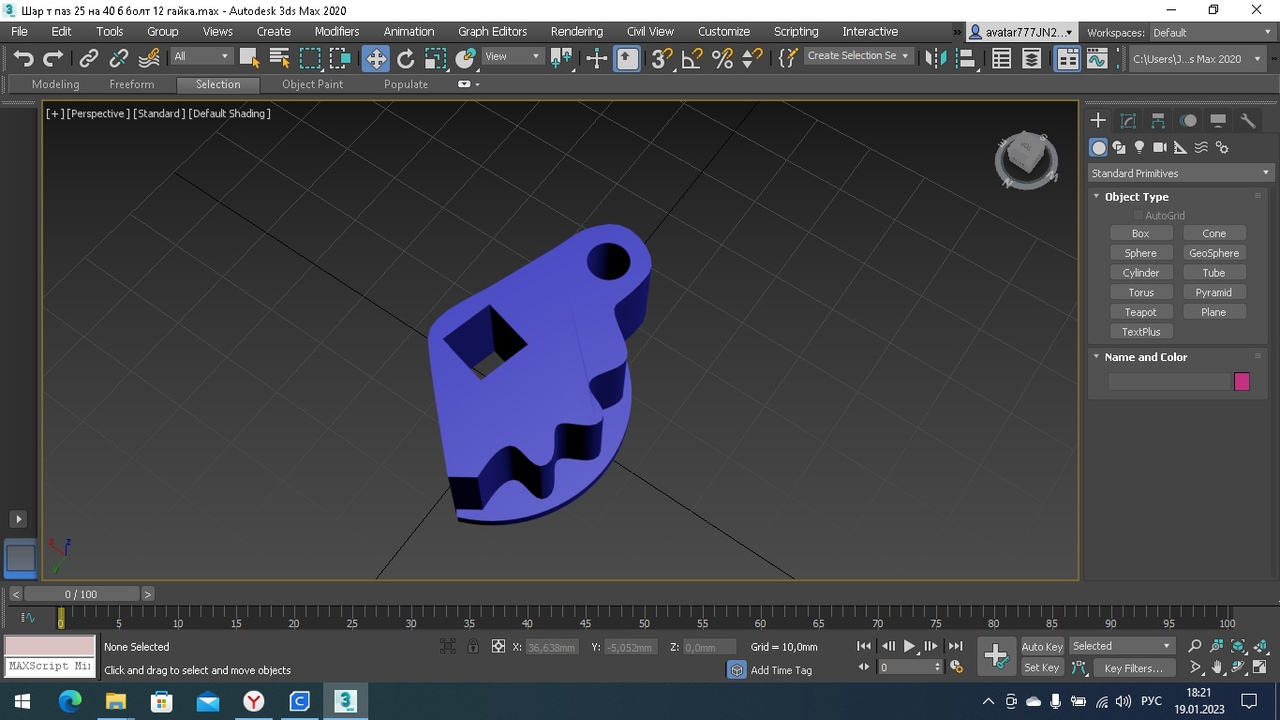
Task: Open the Curve Editor icon
Action: tap(1097, 59)
